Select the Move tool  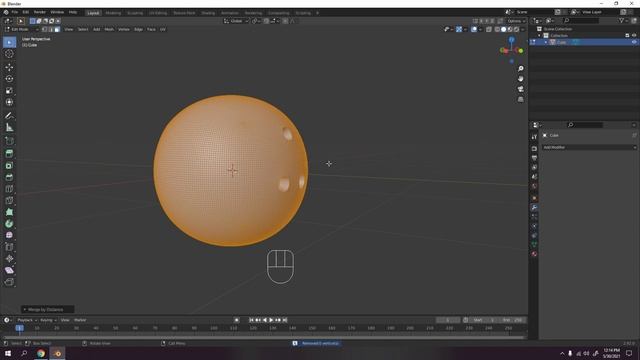pos(9,67)
